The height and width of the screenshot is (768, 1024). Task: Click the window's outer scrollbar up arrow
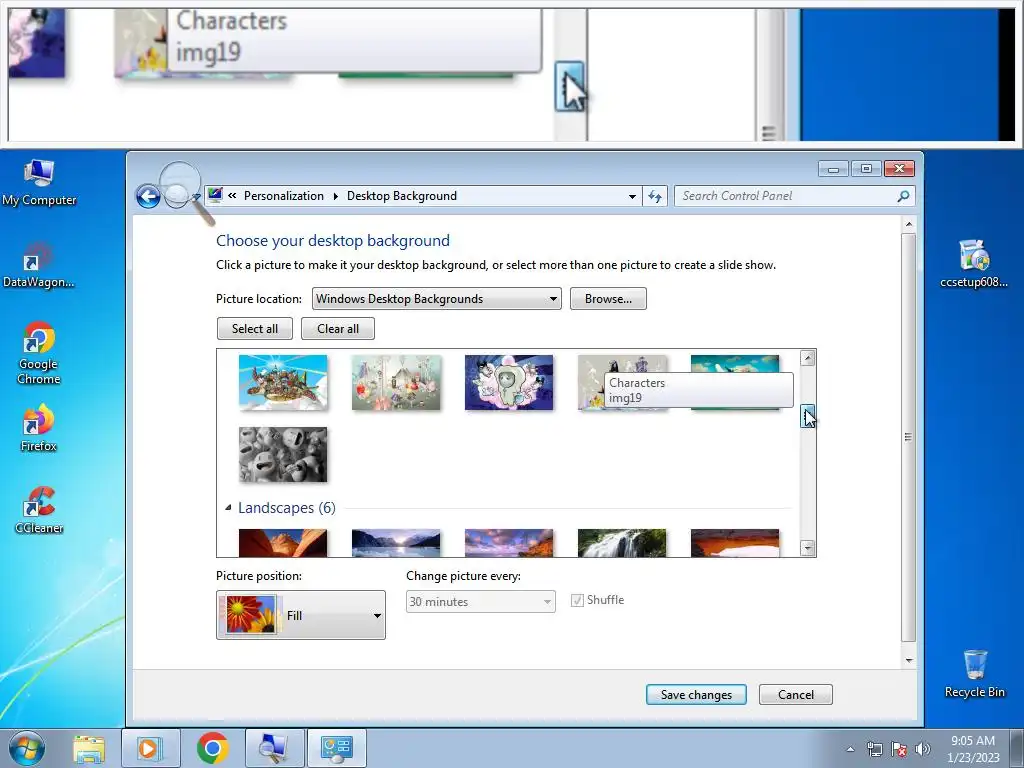(908, 225)
